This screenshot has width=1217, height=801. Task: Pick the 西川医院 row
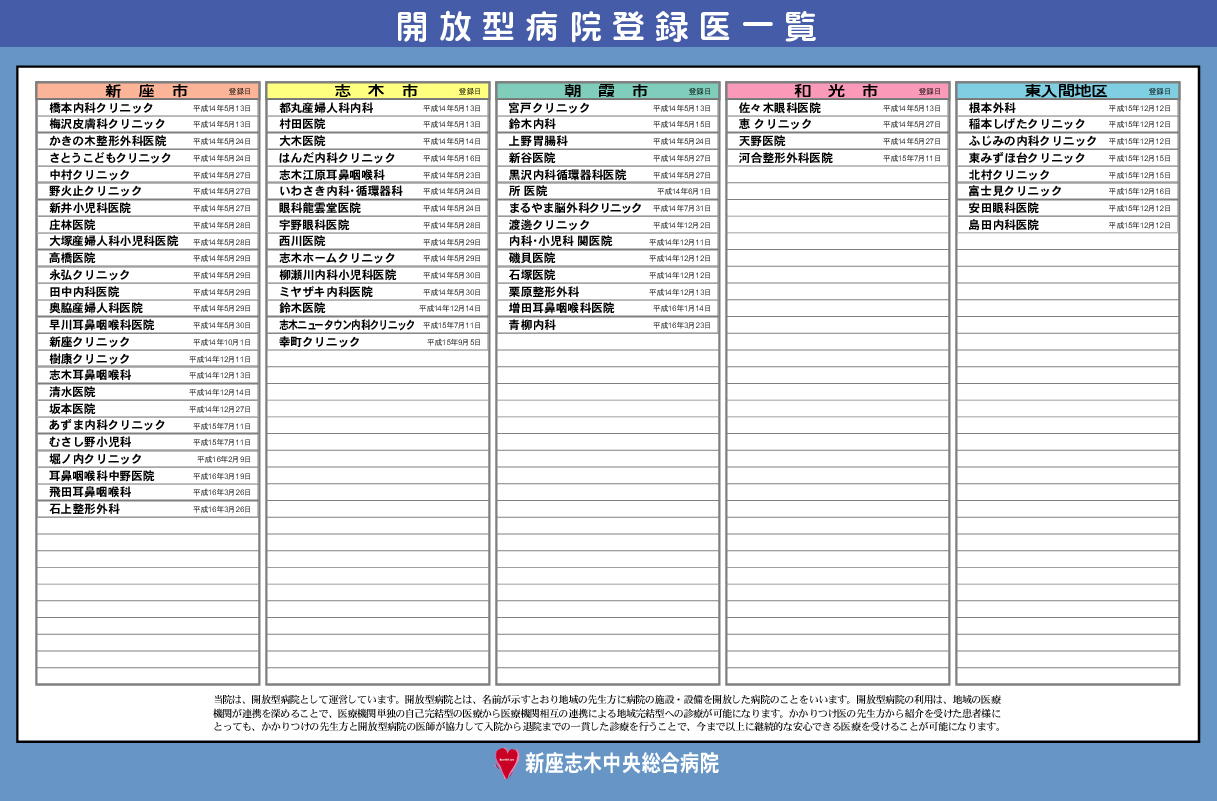[x=377, y=242]
